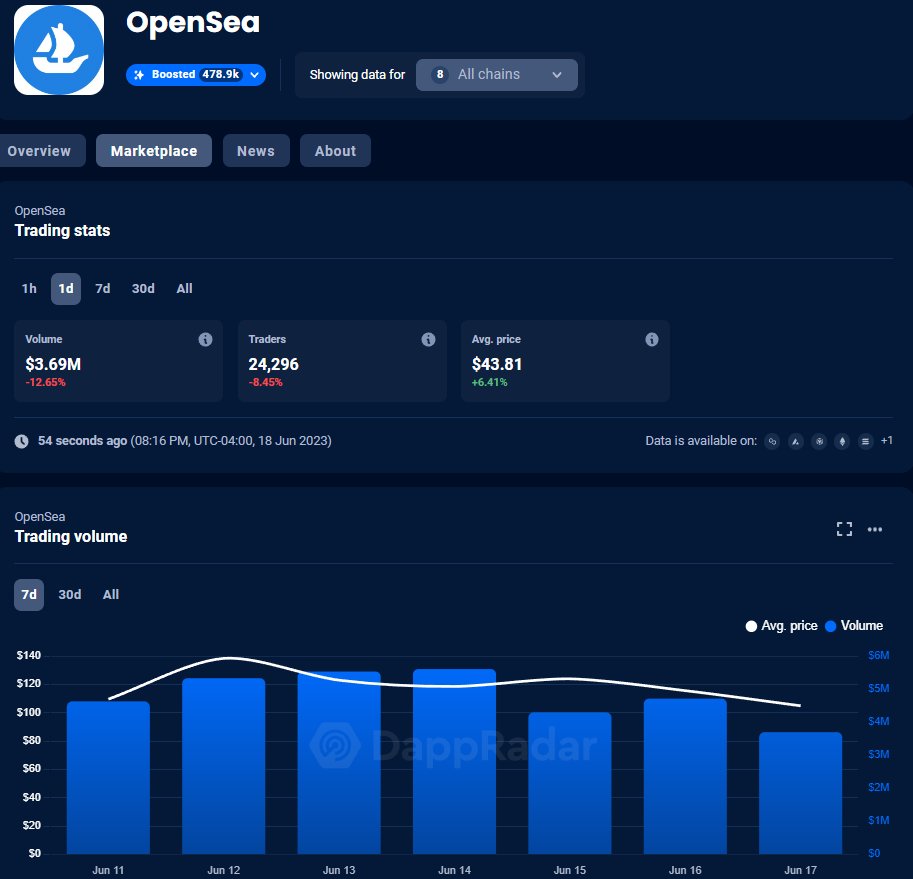
Task: Select 7d for Trading volume chart
Action: 29,595
